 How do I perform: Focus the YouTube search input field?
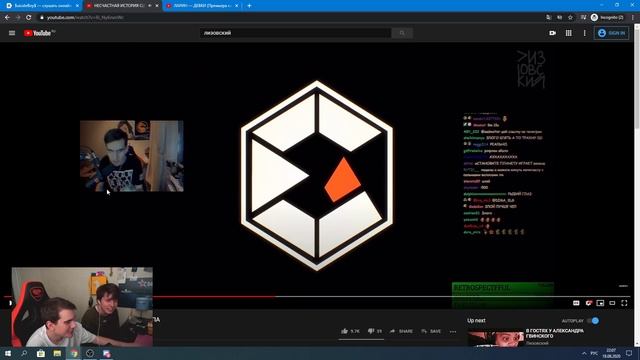click(296, 33)
